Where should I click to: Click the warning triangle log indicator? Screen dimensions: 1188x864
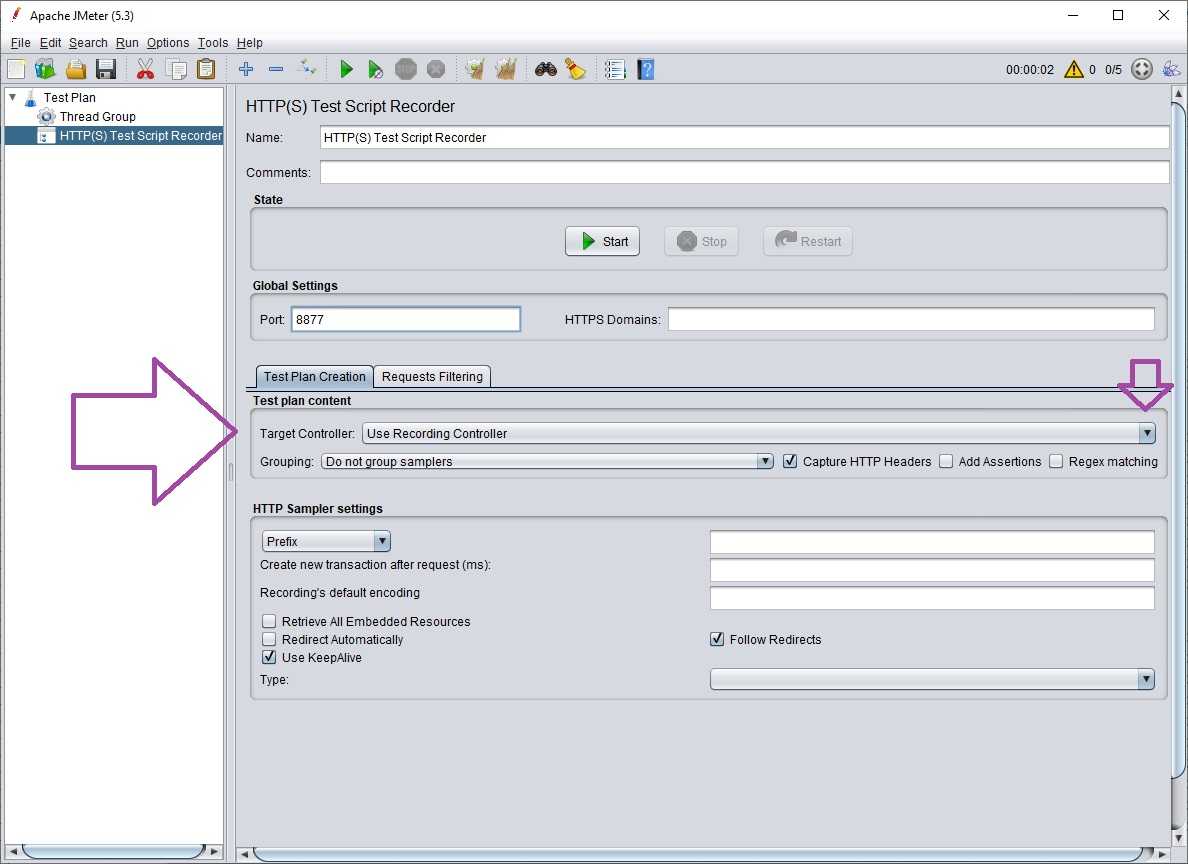coord(1074,69)
